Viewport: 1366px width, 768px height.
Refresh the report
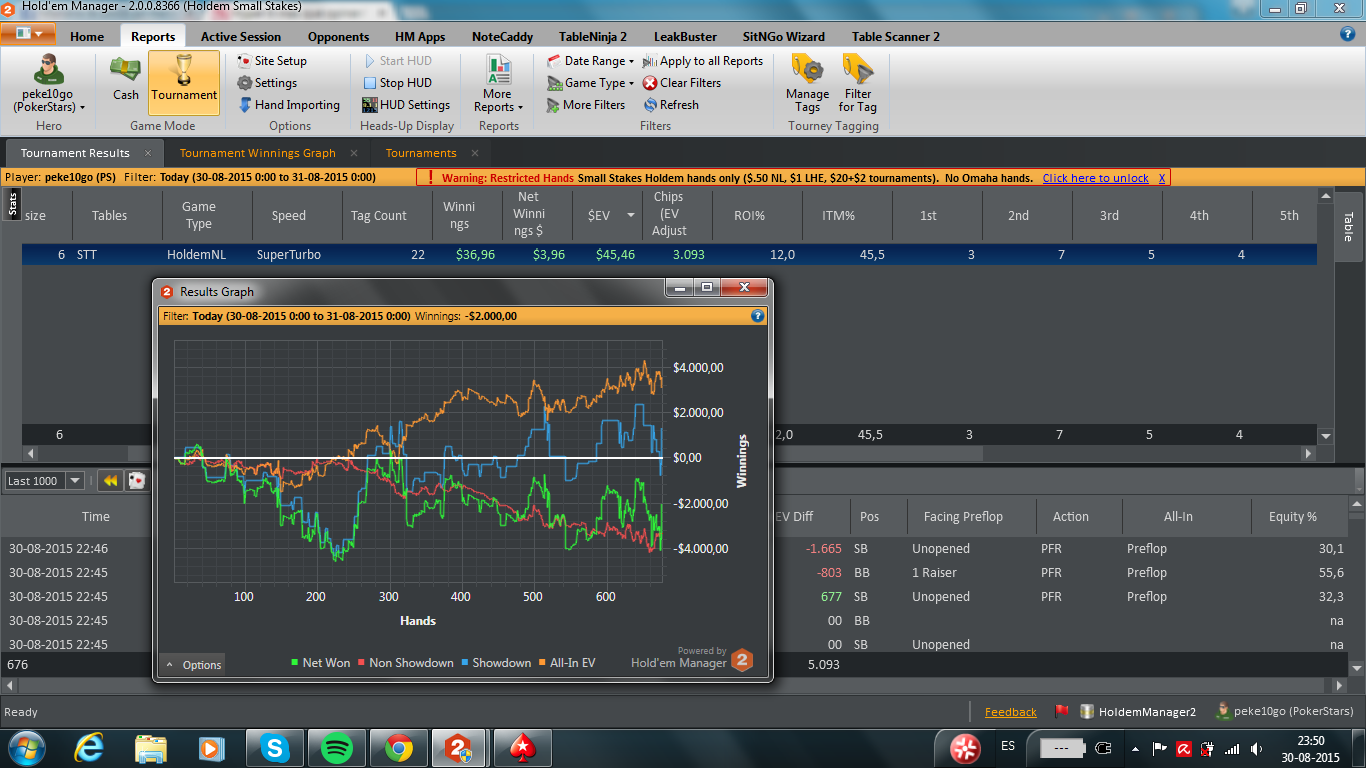click(x=671, y=105)
